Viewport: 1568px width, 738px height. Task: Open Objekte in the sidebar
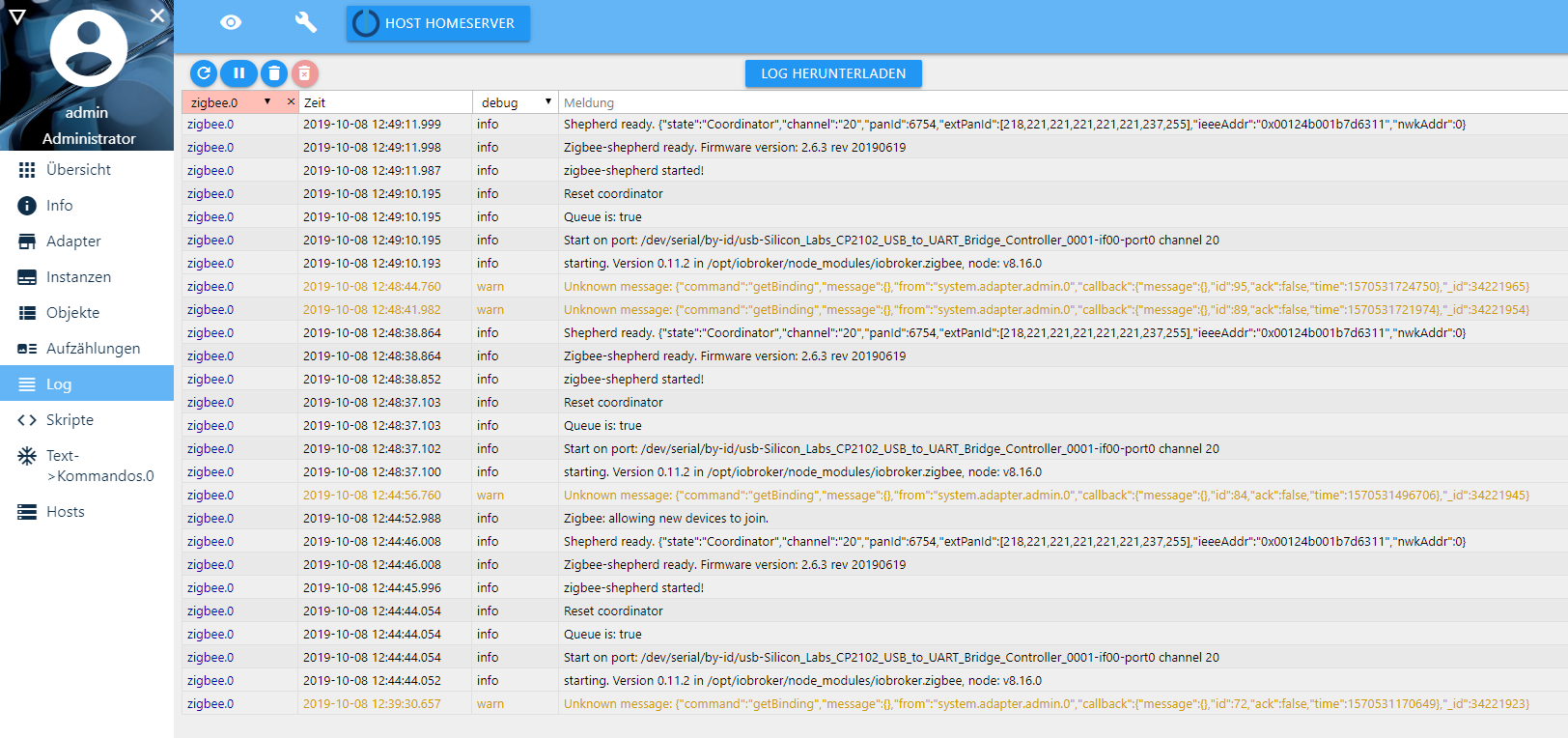(x=87, y=312)
